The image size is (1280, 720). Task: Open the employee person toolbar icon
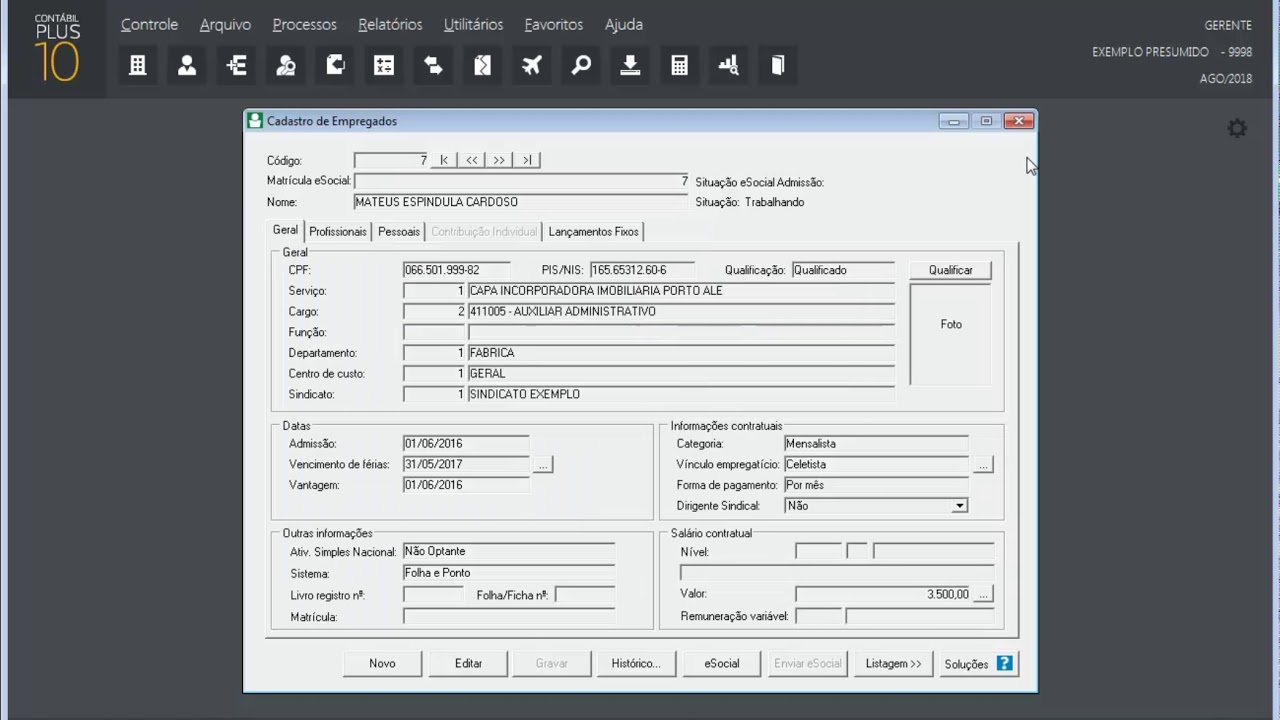187,65
